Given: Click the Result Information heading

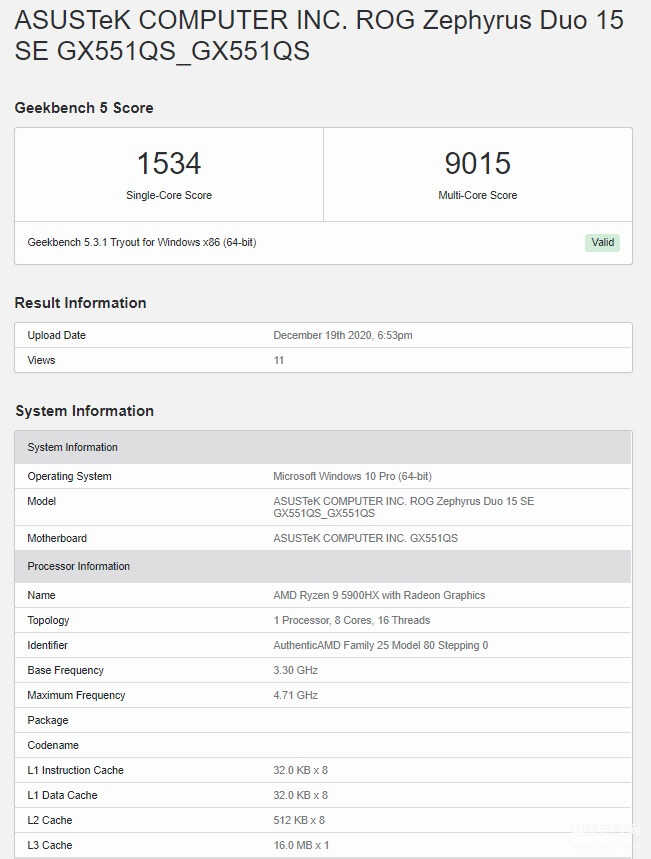Looking at the screenshot, I should pos(81,303).
